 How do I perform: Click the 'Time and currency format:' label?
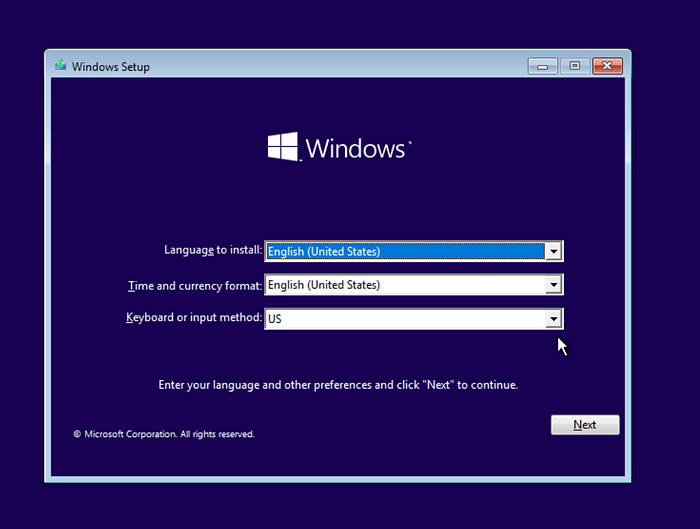(195, 286)
